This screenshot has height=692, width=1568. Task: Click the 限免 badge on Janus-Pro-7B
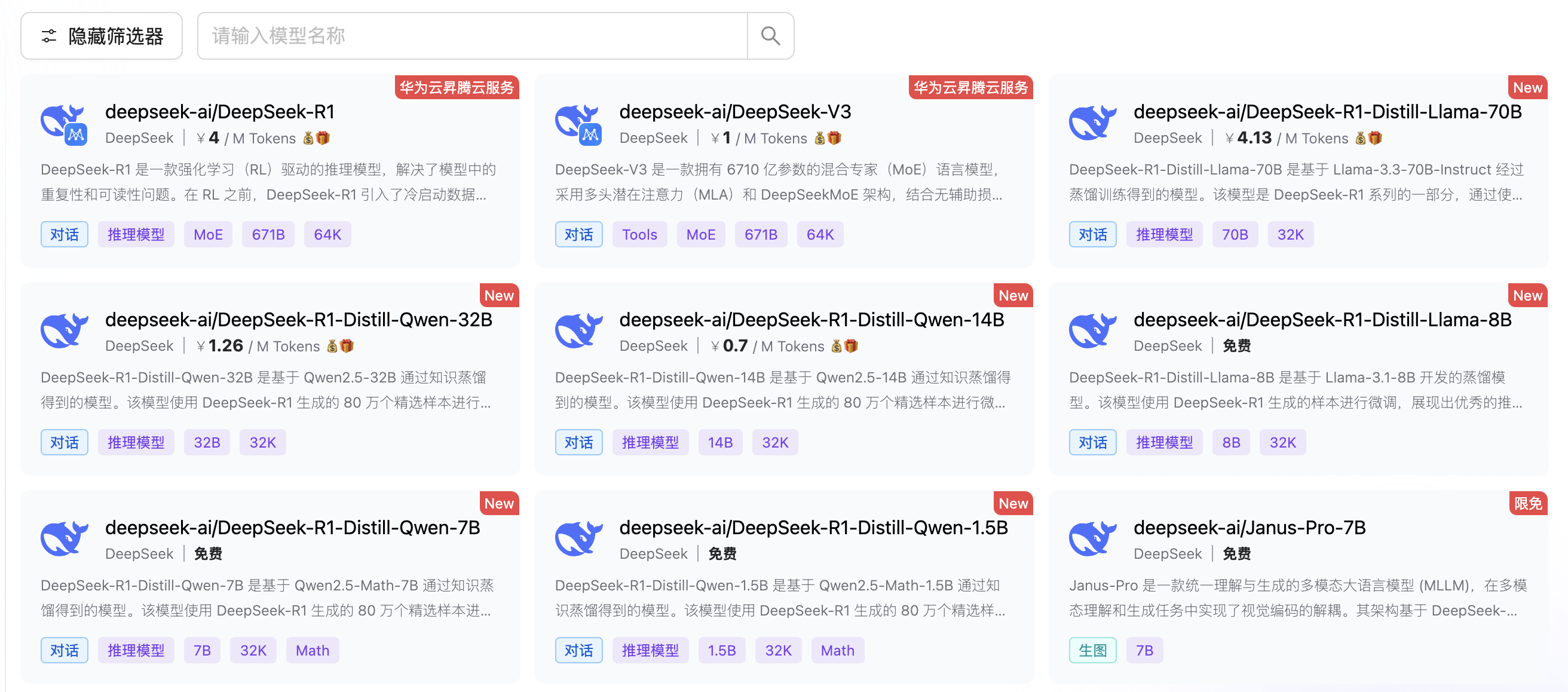pyautogui.click(x=1528, y=503)
